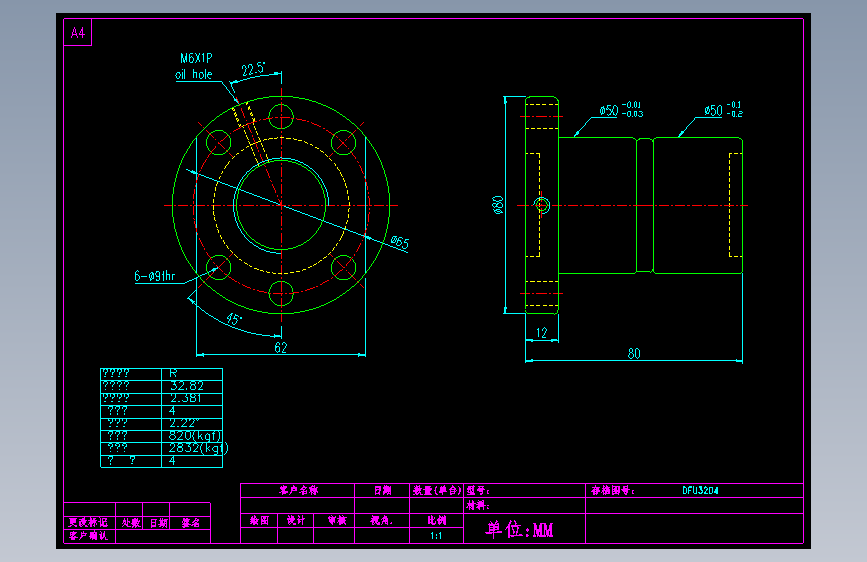The height and width of the screenshot is (562, 867).
Task: Select the 12 flange thickness dimension
Action: (541, 332)
